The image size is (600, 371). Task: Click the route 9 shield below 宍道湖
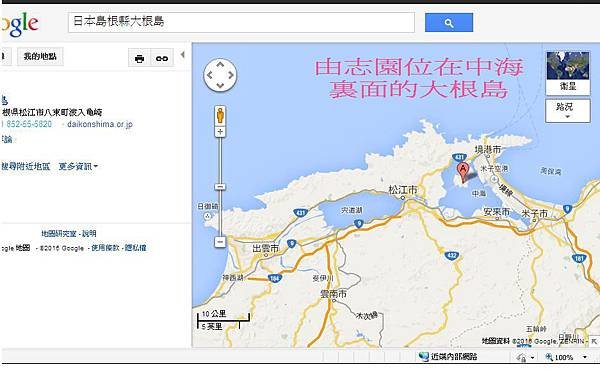[x=359, y=224]
